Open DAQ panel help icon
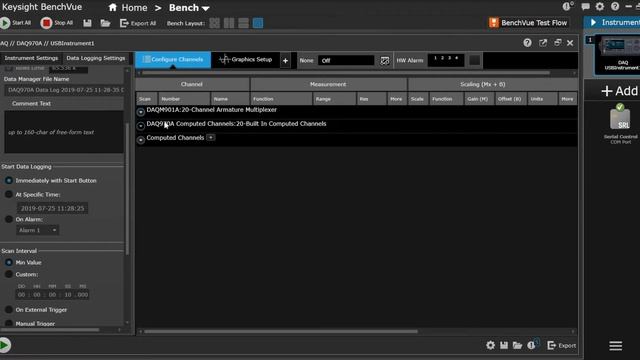Viewport: 640px width, 360px height. pos(527,43)
